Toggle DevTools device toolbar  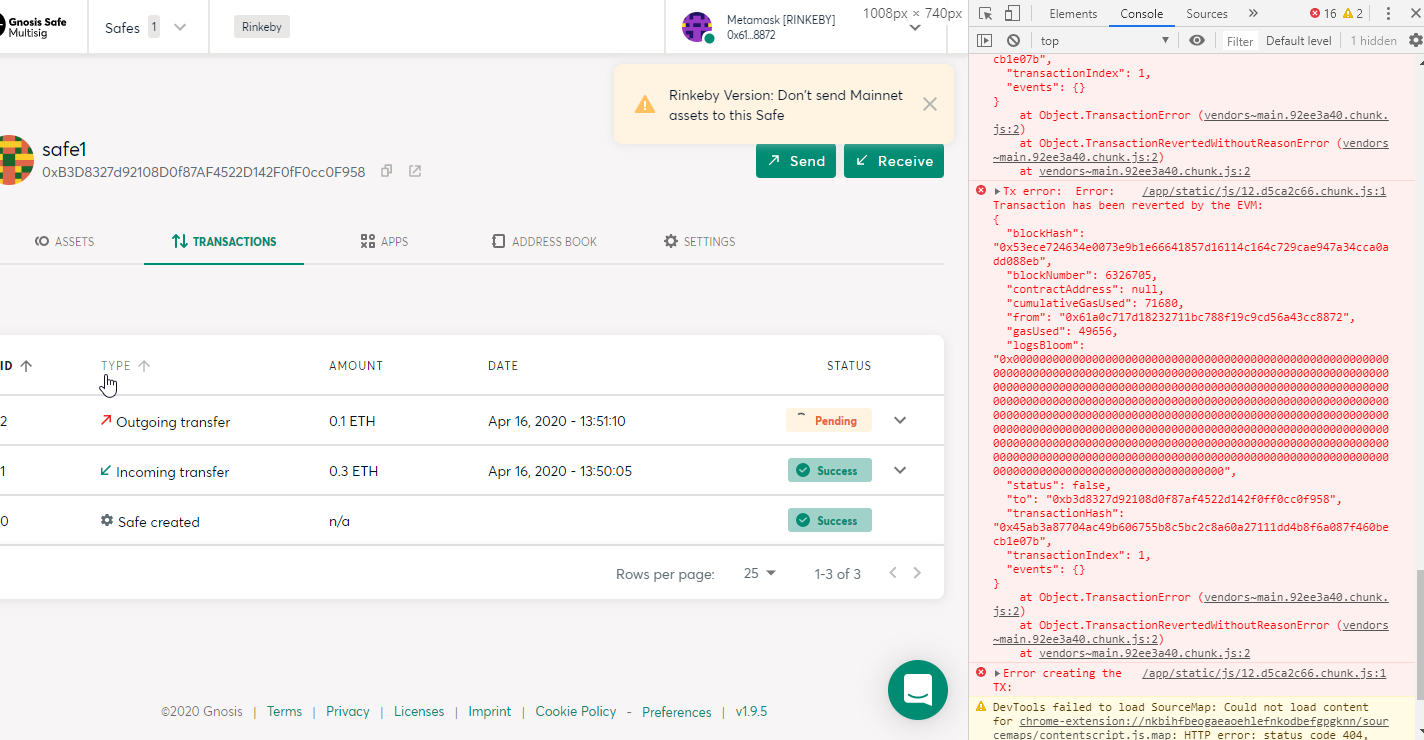tap(1012, 14)
